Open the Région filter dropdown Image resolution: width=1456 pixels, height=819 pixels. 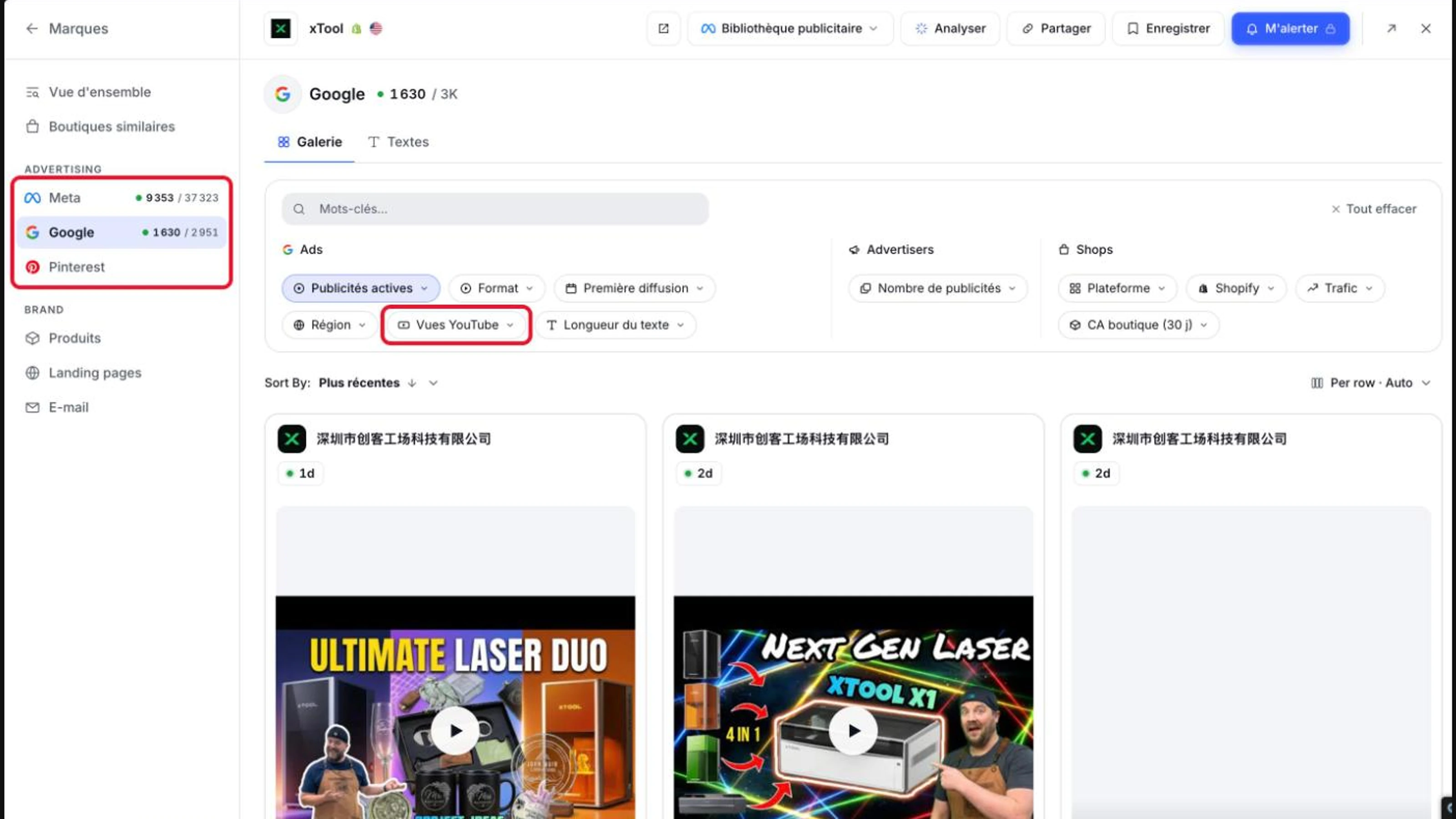point(329,325)
